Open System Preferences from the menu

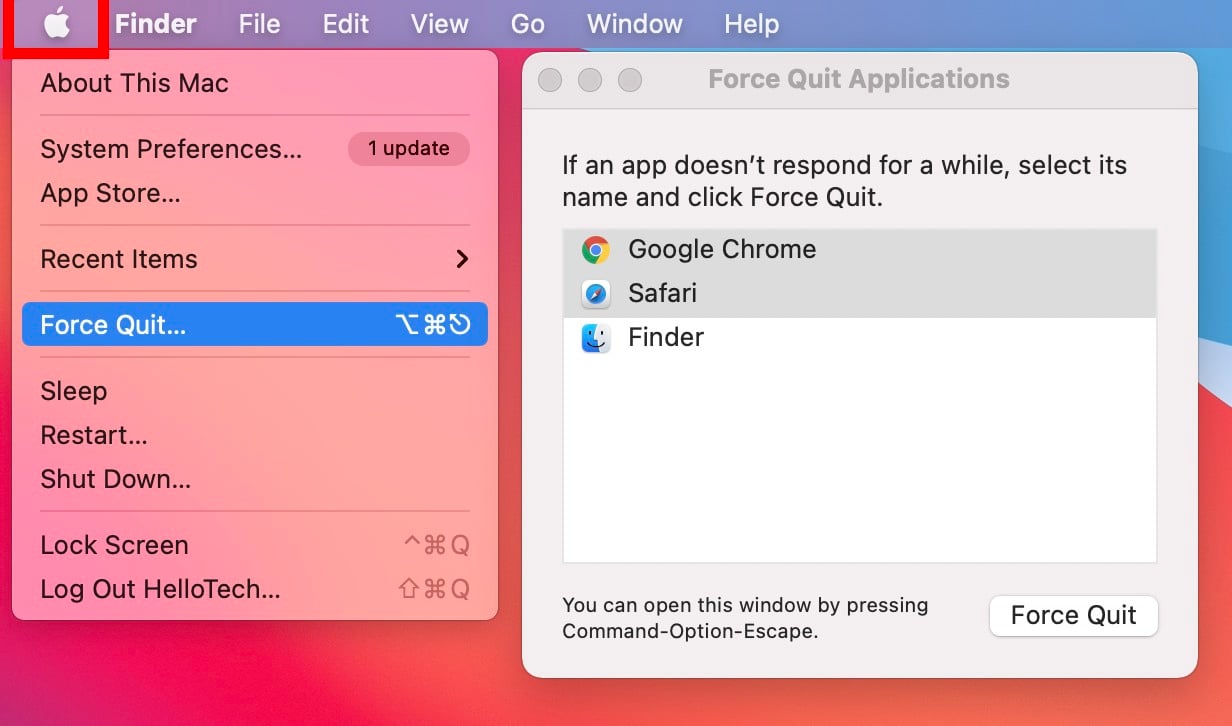pos(171,149)
